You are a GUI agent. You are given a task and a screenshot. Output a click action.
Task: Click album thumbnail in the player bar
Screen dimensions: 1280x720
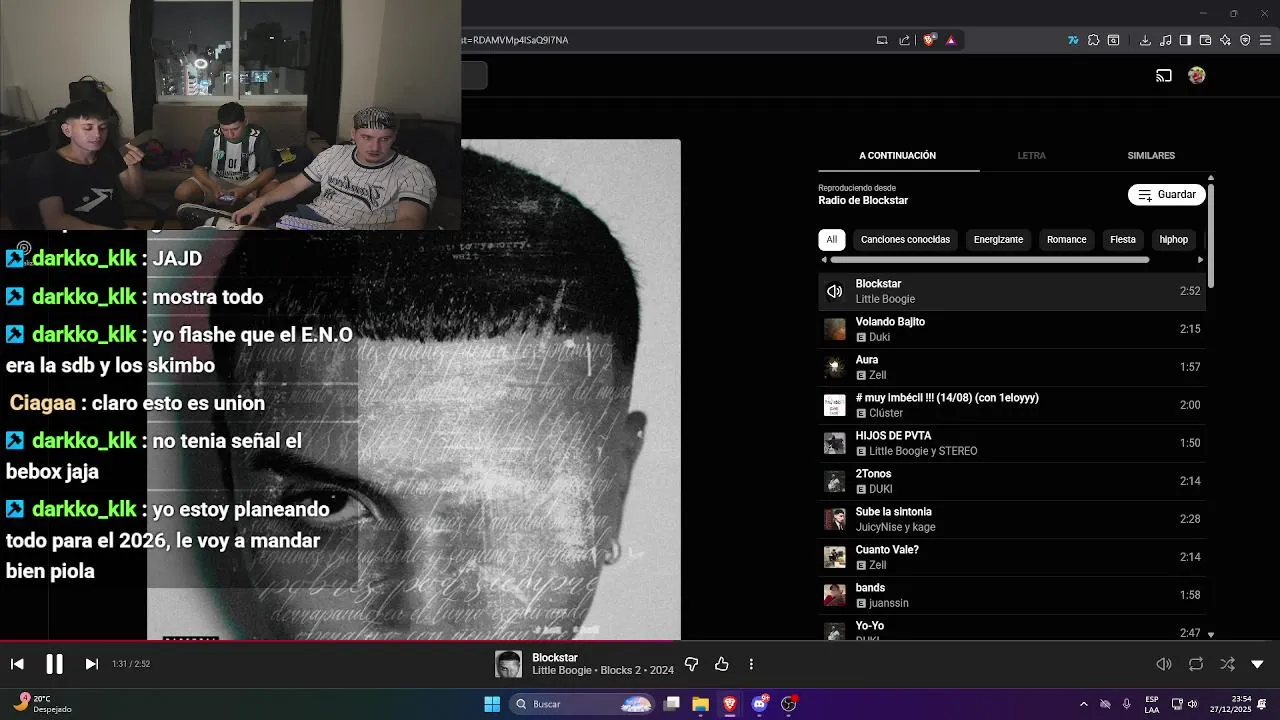coord(508,664)
